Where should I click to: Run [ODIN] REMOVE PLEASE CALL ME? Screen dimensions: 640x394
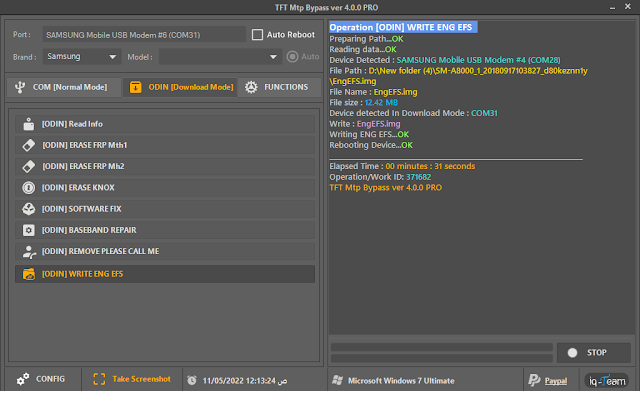click(x=165, y=252)
